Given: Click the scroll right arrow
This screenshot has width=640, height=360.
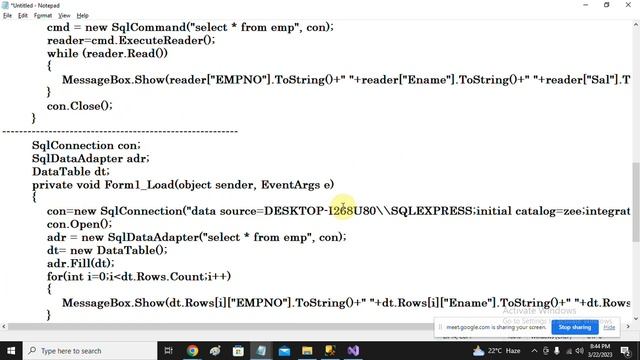Looking at the screenshot, I should pos(628,327).
